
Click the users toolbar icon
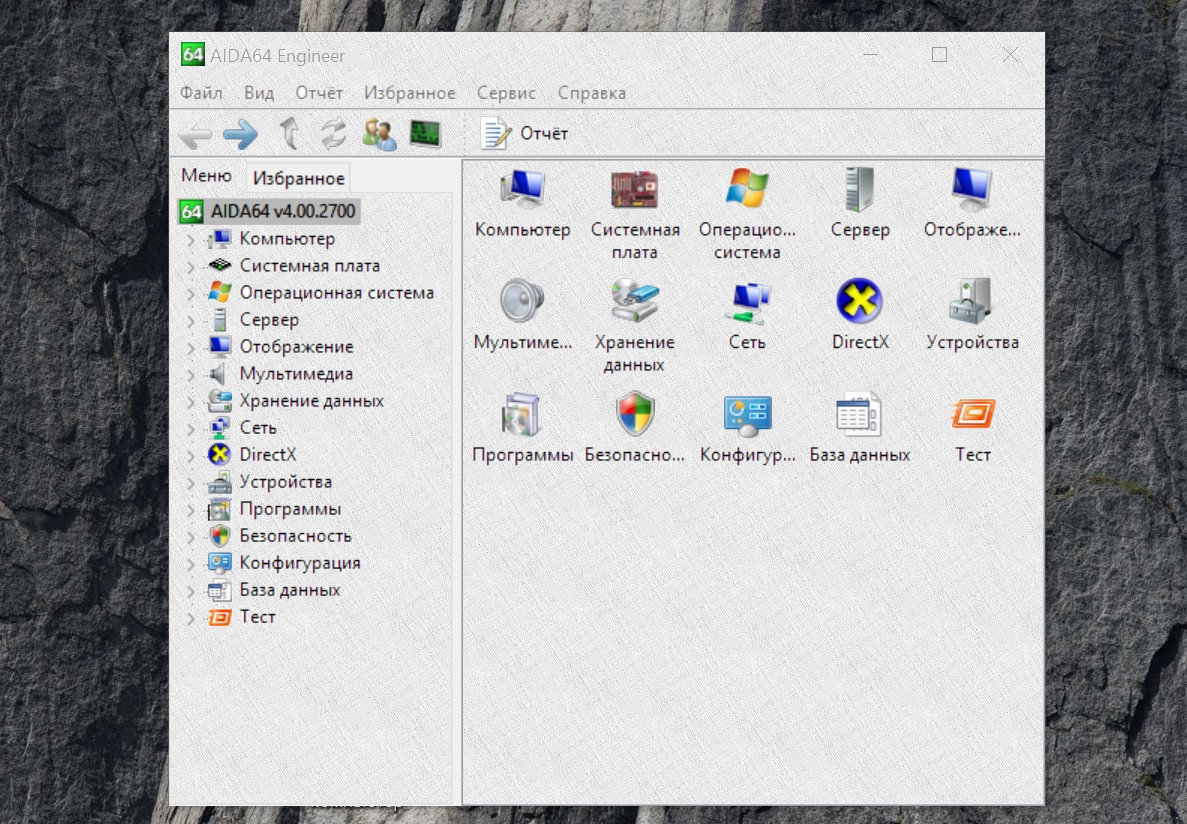379,134
